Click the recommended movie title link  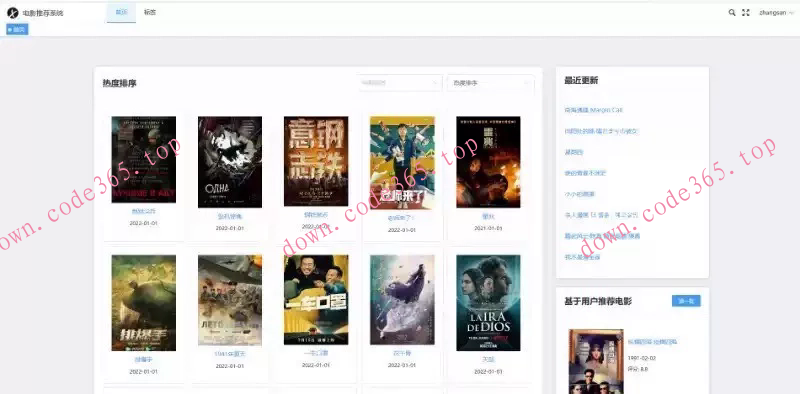[652, 341]
